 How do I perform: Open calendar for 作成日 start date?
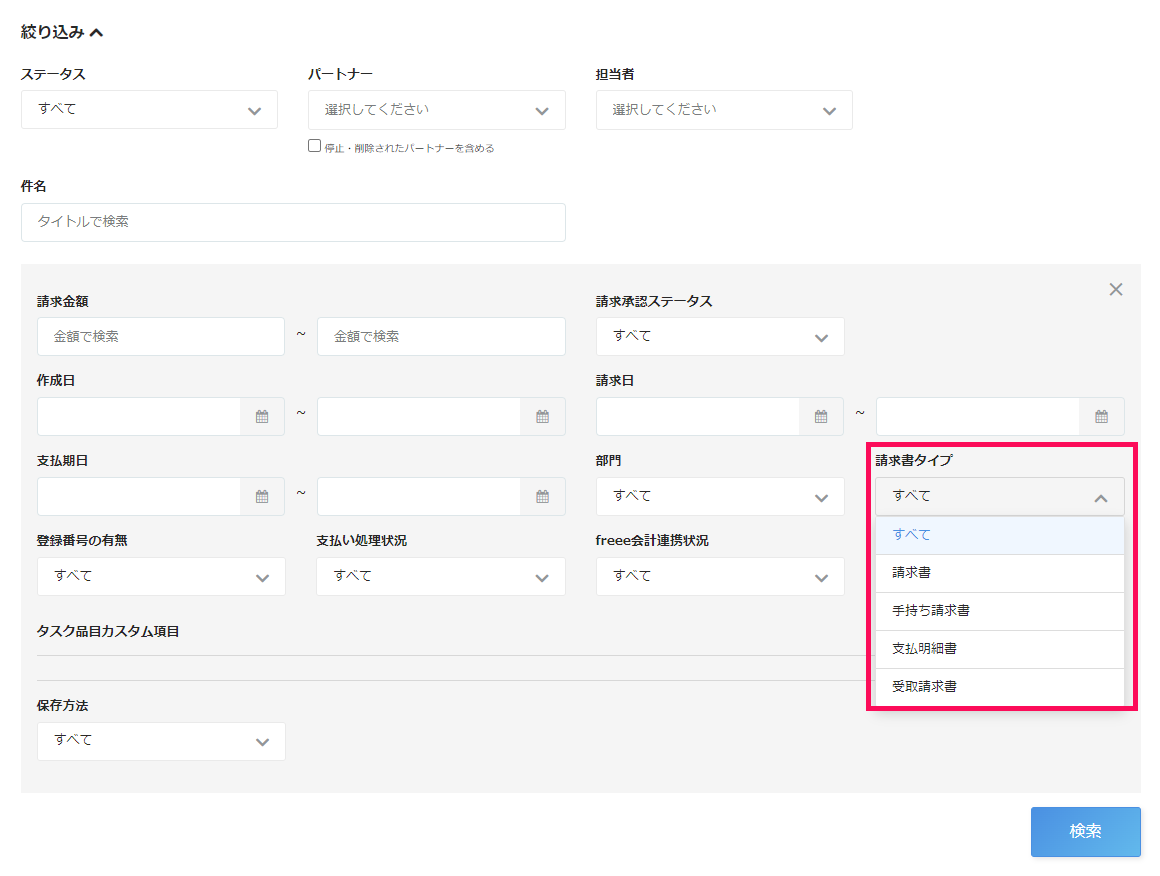tap(262, 417)
